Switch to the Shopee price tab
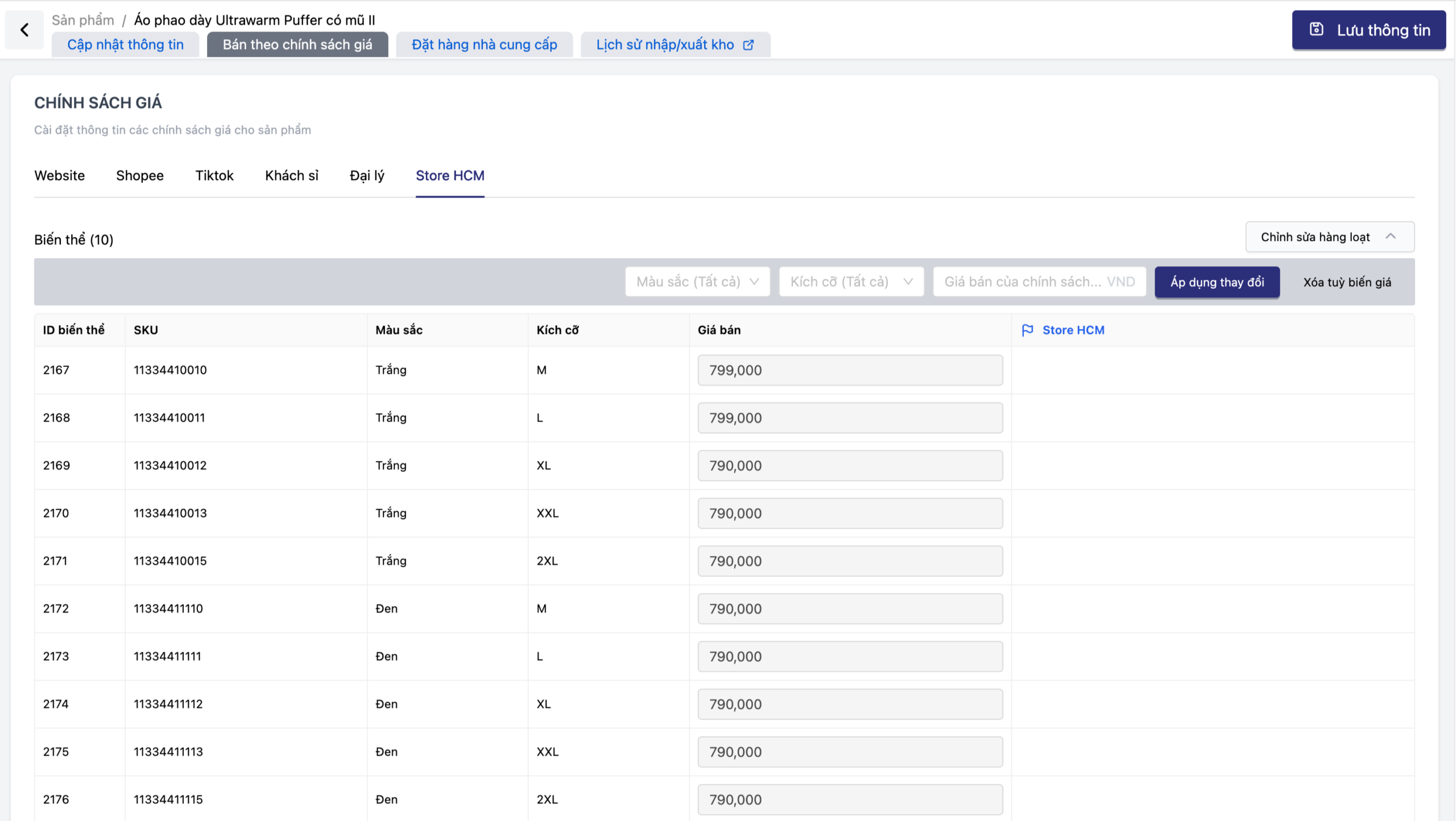The image size is (1456, 821). tap(139, 176)
